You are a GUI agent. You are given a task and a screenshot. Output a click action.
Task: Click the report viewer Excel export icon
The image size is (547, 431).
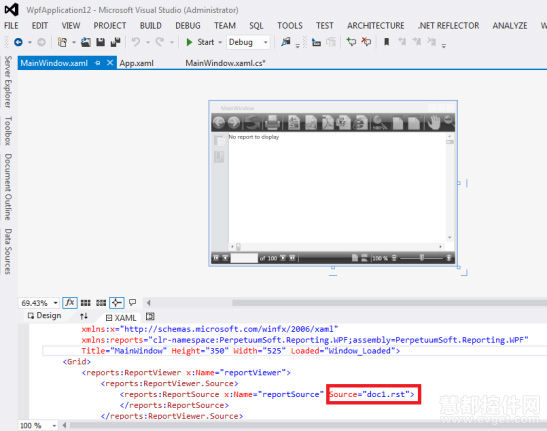(343, 122)
